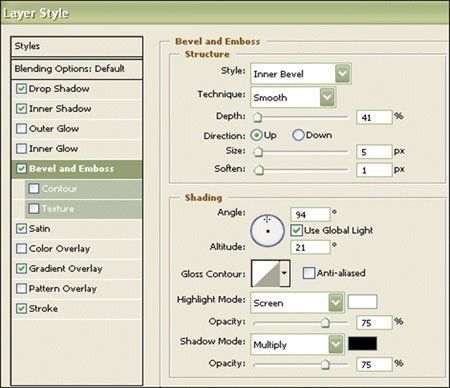Open the Technique dropdown showing Smooth
This screenshot has width=450, height=388.
point(293,97)
